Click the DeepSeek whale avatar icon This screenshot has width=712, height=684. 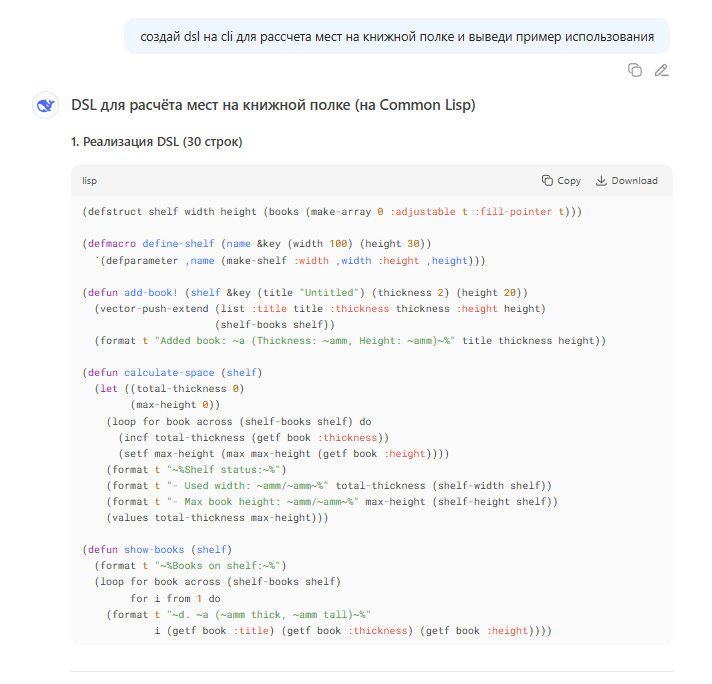tap(44, 105)
